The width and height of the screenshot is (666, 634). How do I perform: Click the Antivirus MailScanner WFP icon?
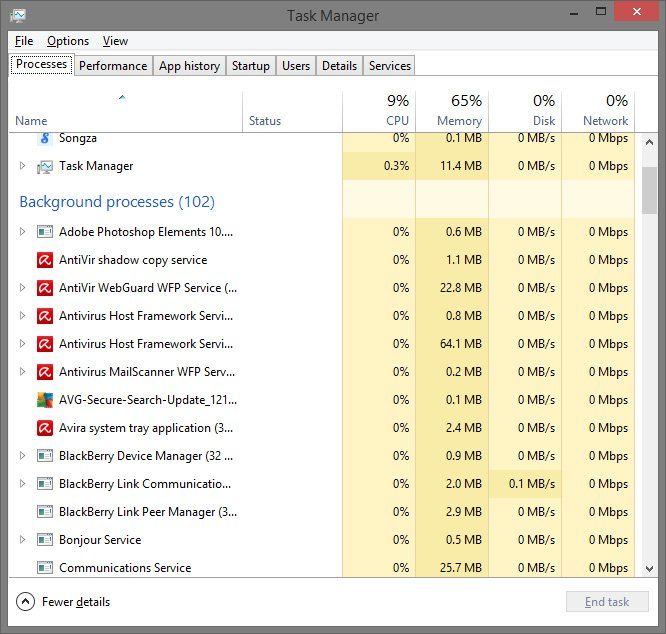tap(45, 372)
